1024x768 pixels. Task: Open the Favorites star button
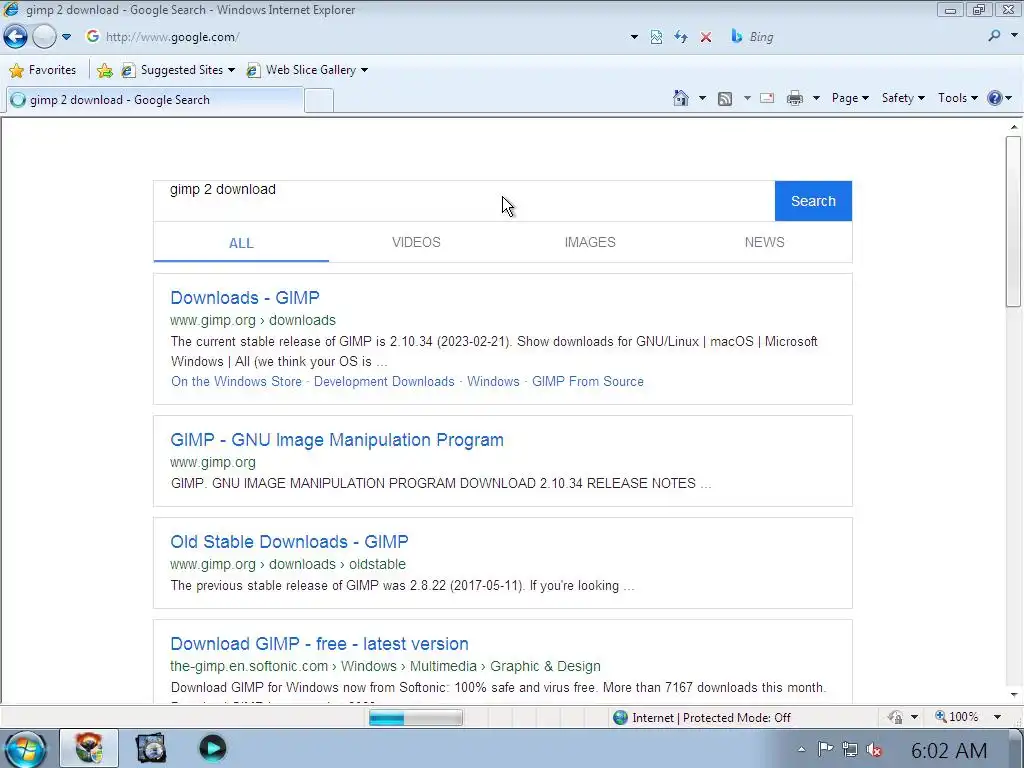click(x=43, y=70)
